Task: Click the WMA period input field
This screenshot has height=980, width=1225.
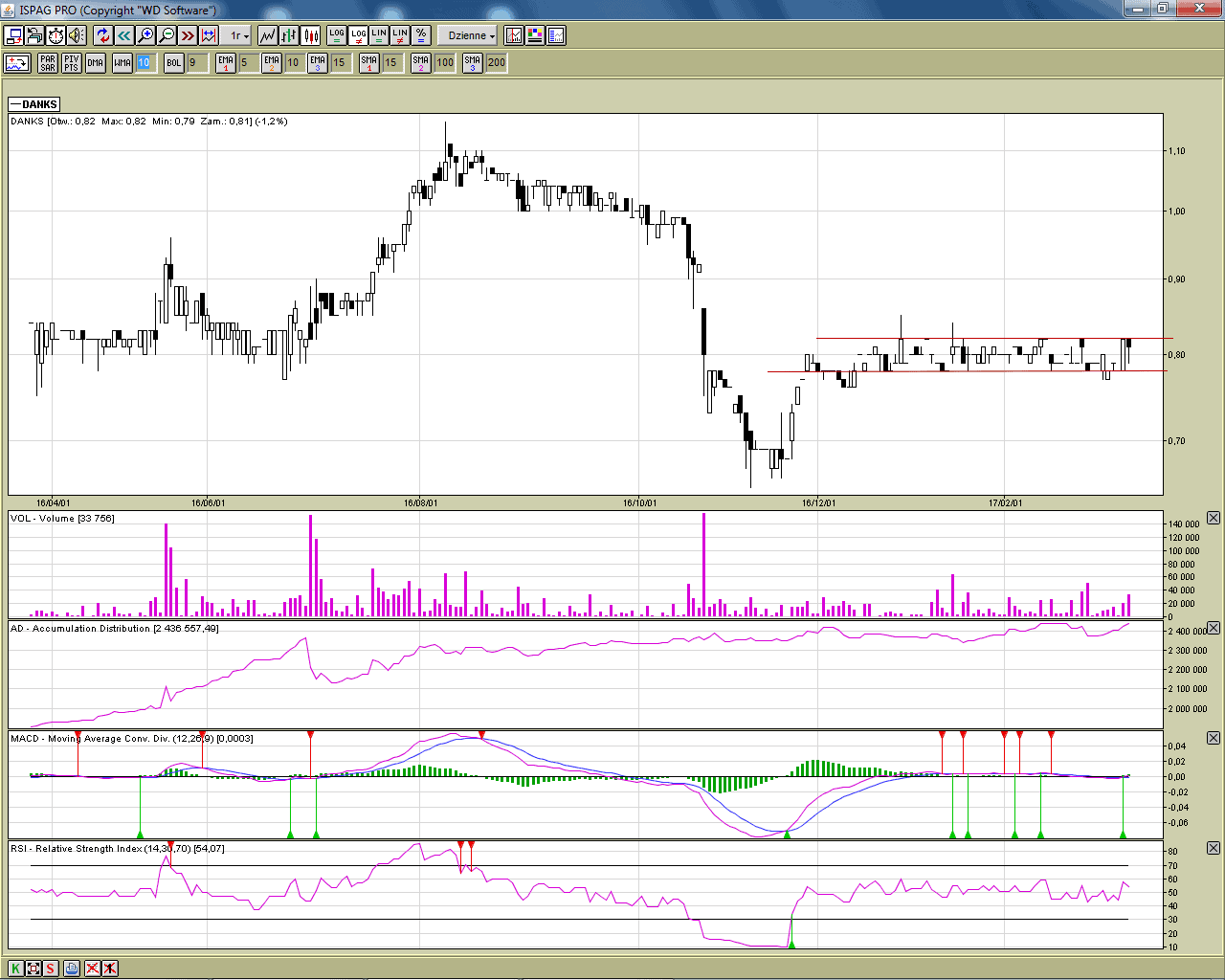Action: click(145, 63)
